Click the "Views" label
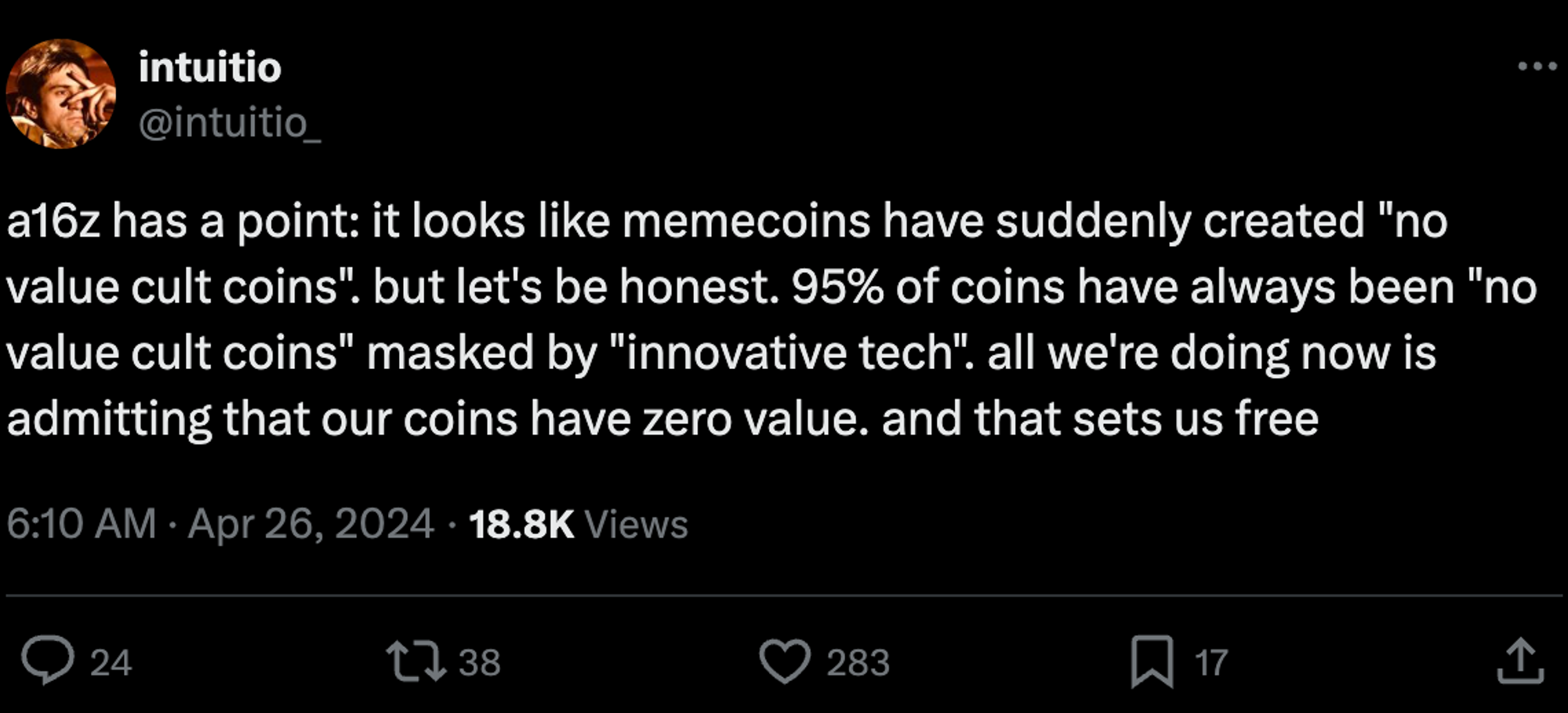The height and width of the screenshot is (713, 1568). [636, 524]
